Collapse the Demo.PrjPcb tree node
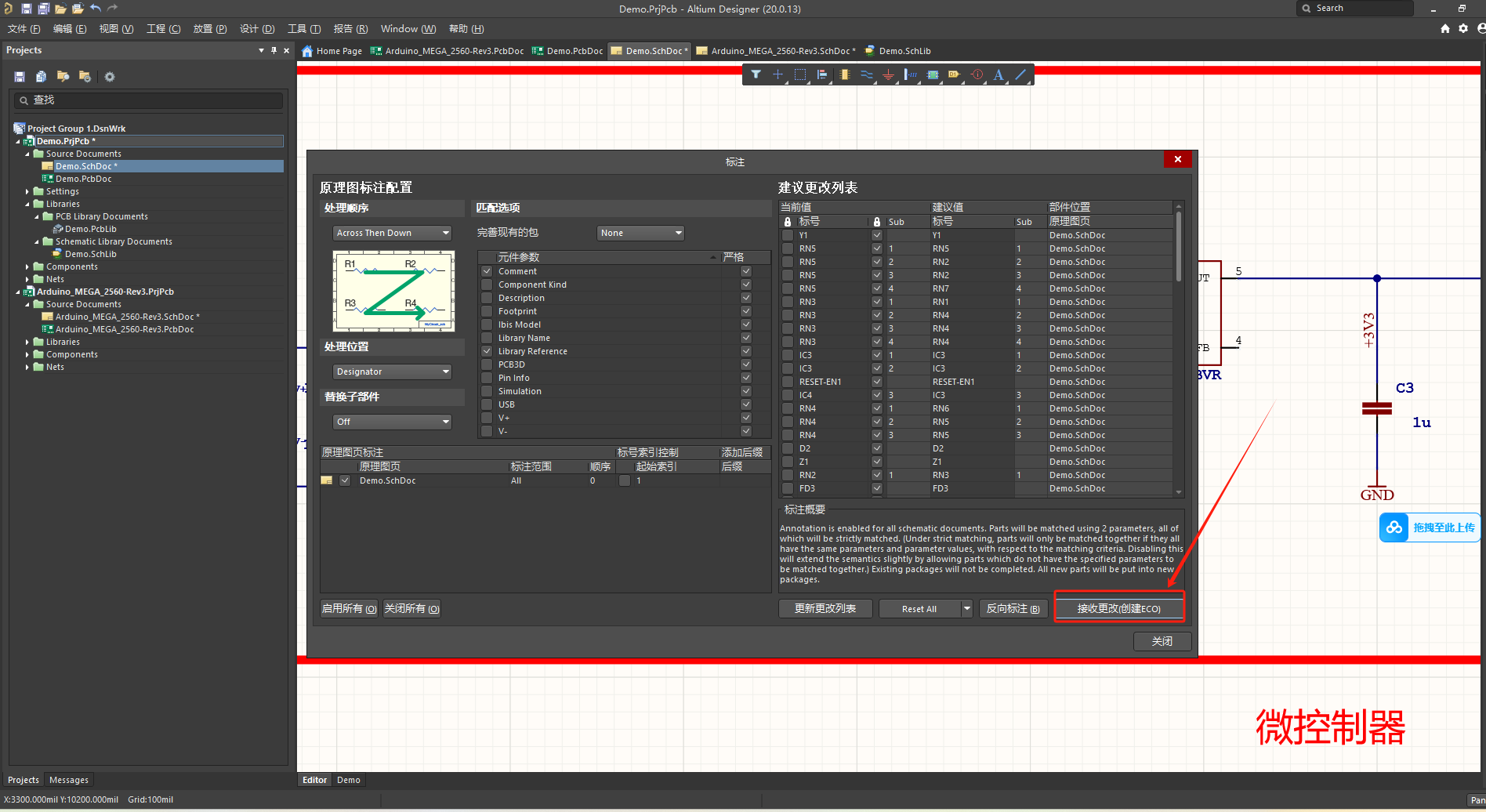The width and height of the screenshot is (1486, 812). pyautogui.click(x=18, y=141)
